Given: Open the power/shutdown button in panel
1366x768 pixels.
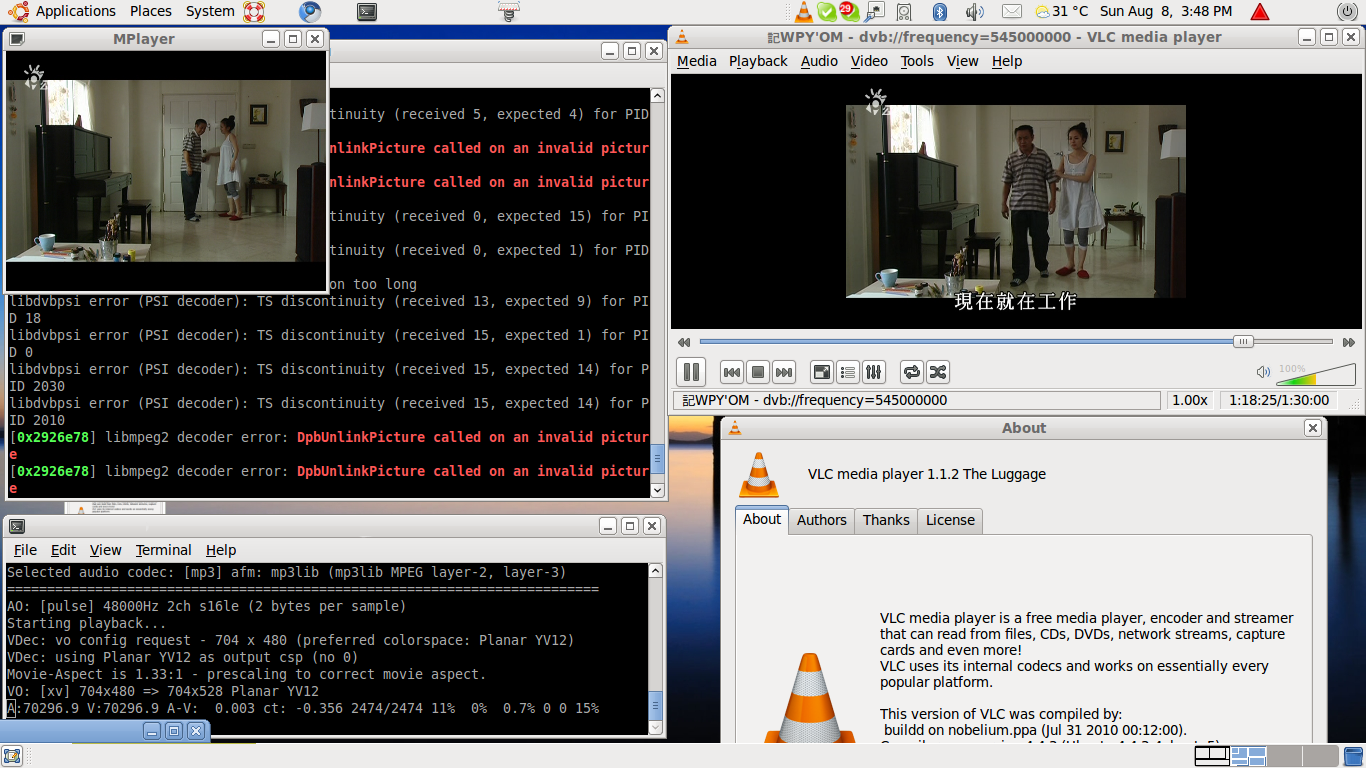Looking at the screenshot, I should 1347,12.
